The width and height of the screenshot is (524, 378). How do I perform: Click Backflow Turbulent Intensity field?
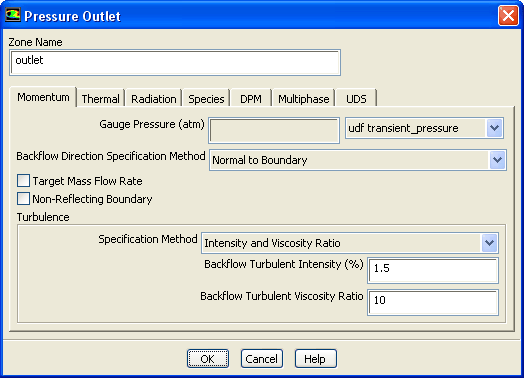pos(433,270)
